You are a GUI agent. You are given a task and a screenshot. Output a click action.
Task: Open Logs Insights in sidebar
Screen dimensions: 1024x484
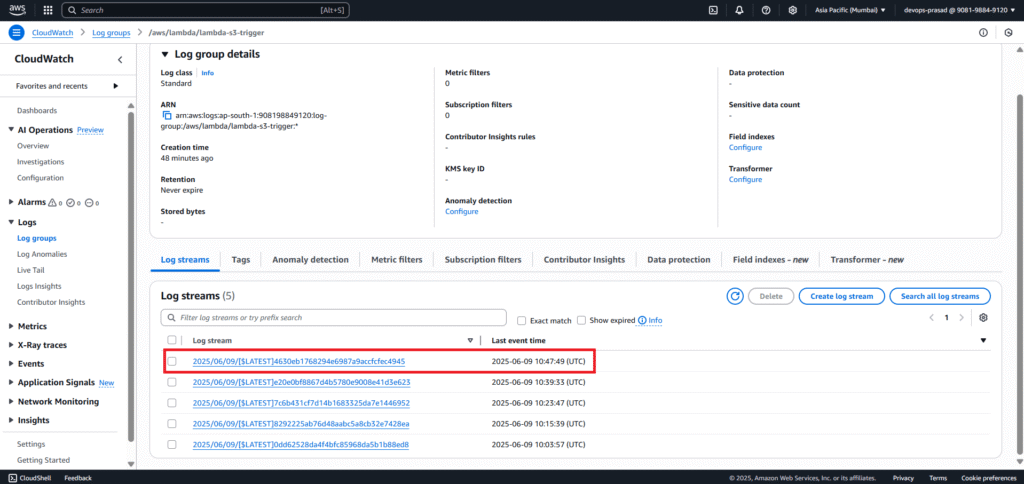pos(39,286)
